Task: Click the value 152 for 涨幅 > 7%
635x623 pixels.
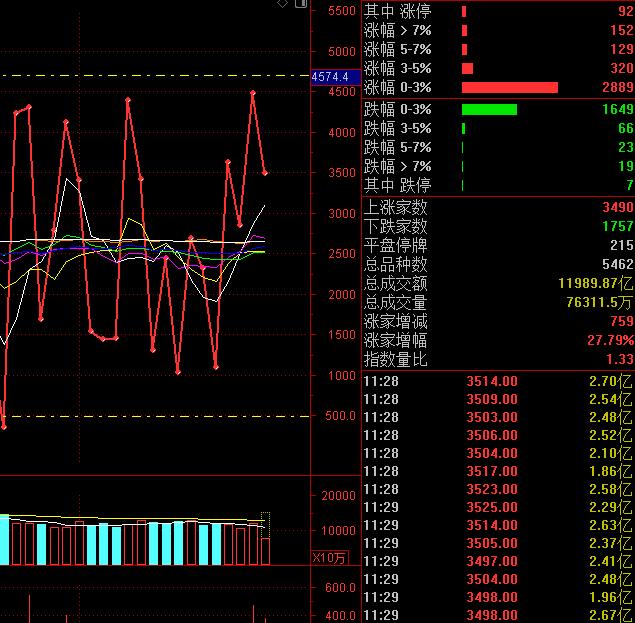Action: (622, 30)
